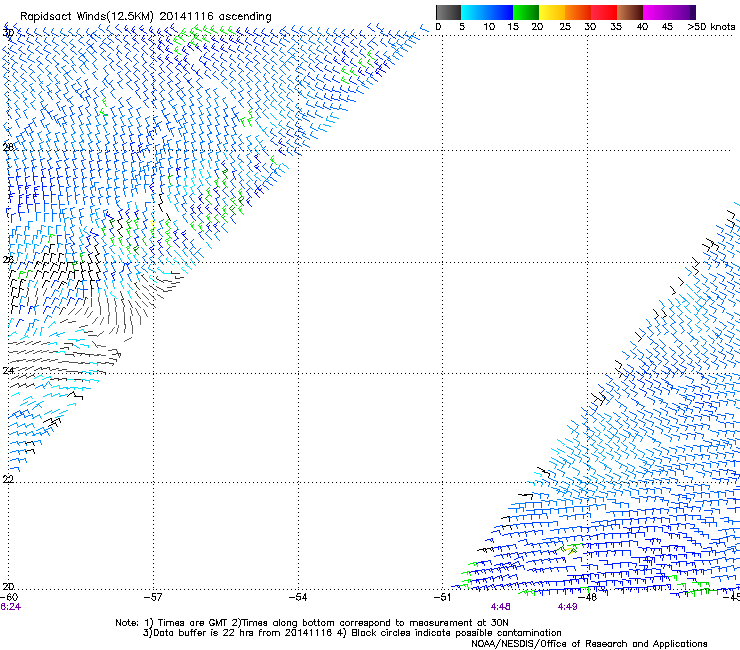740x650 pixels.
Task: Click the longitude '-60' axis label
Action: click(x=10, y=597)
